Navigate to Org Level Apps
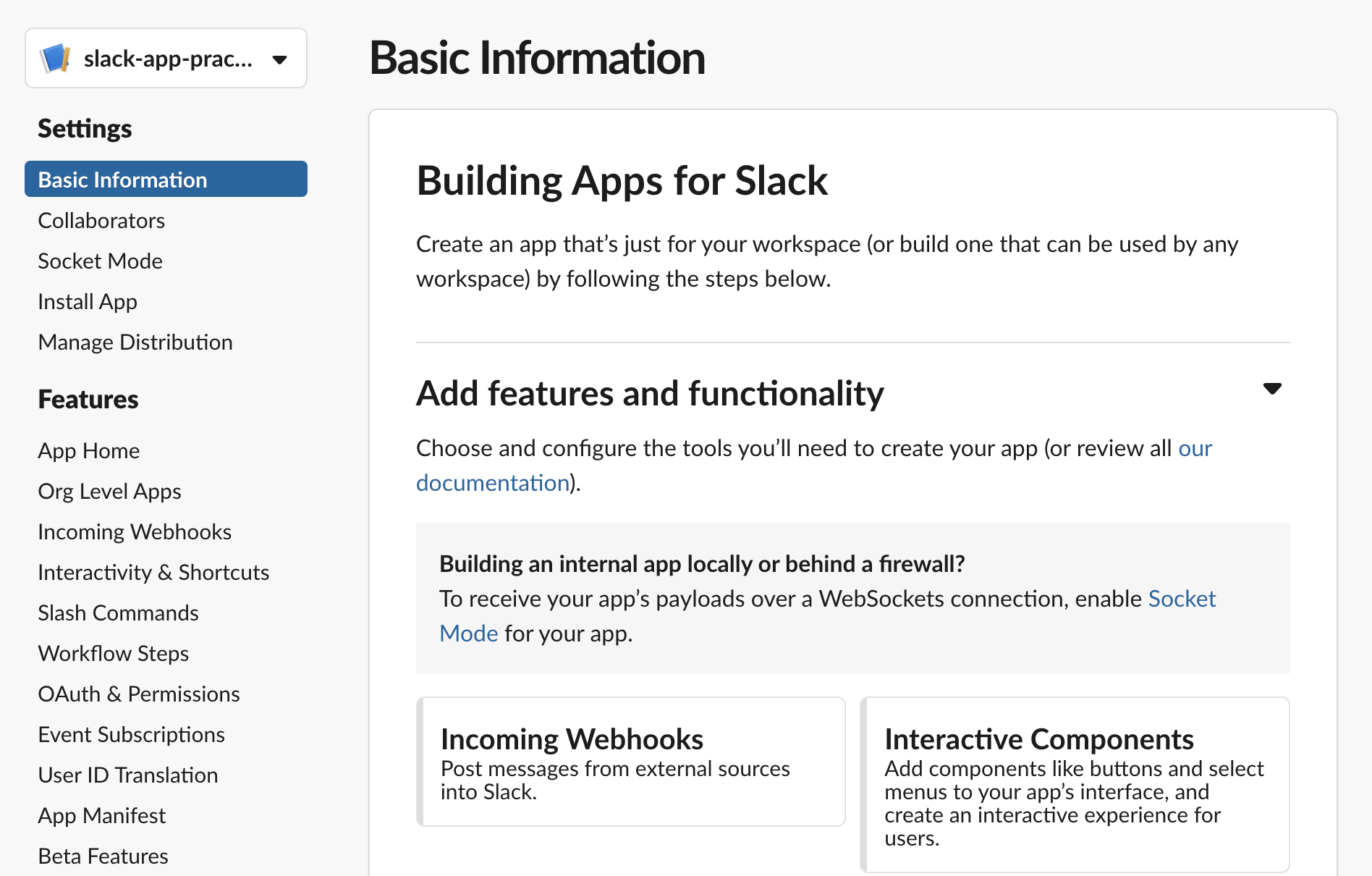 (109, 491)
